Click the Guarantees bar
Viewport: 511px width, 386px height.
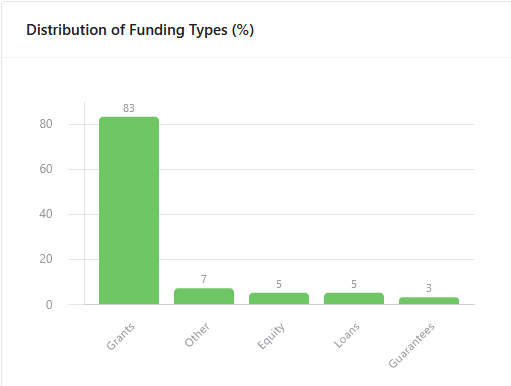(429, 301)
